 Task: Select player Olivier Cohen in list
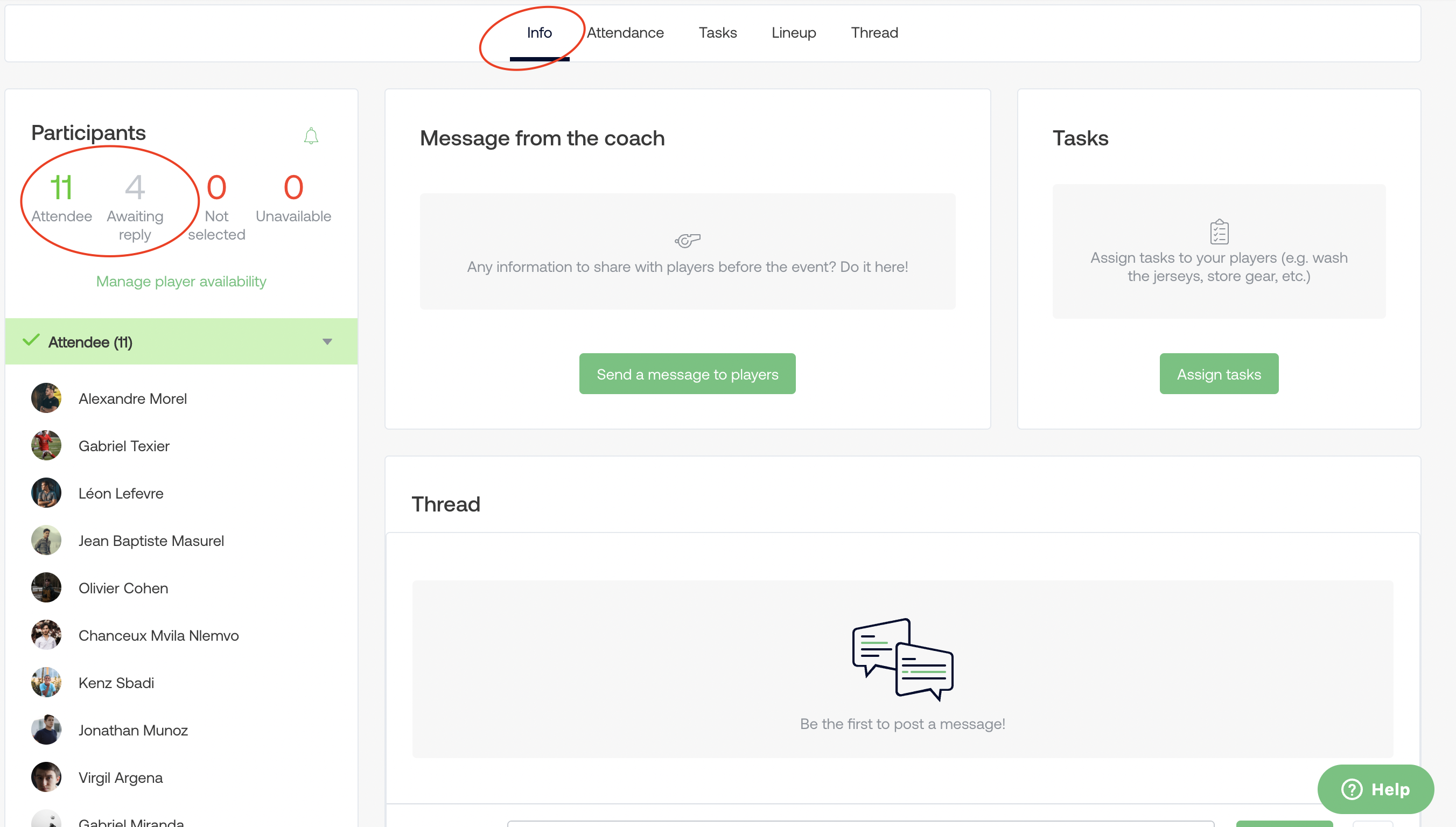123,588
